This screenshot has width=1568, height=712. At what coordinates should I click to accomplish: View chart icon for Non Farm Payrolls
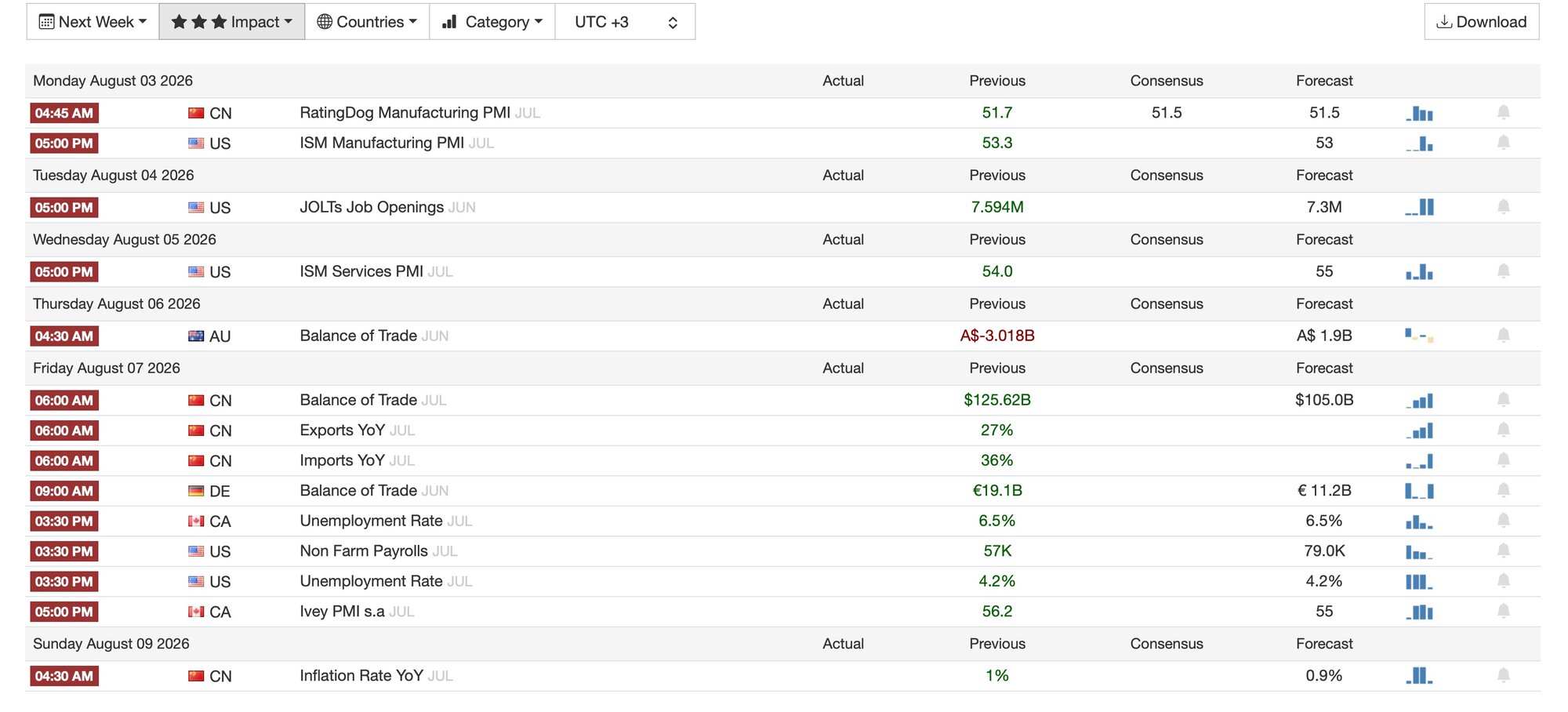(x=1419, y=552)
